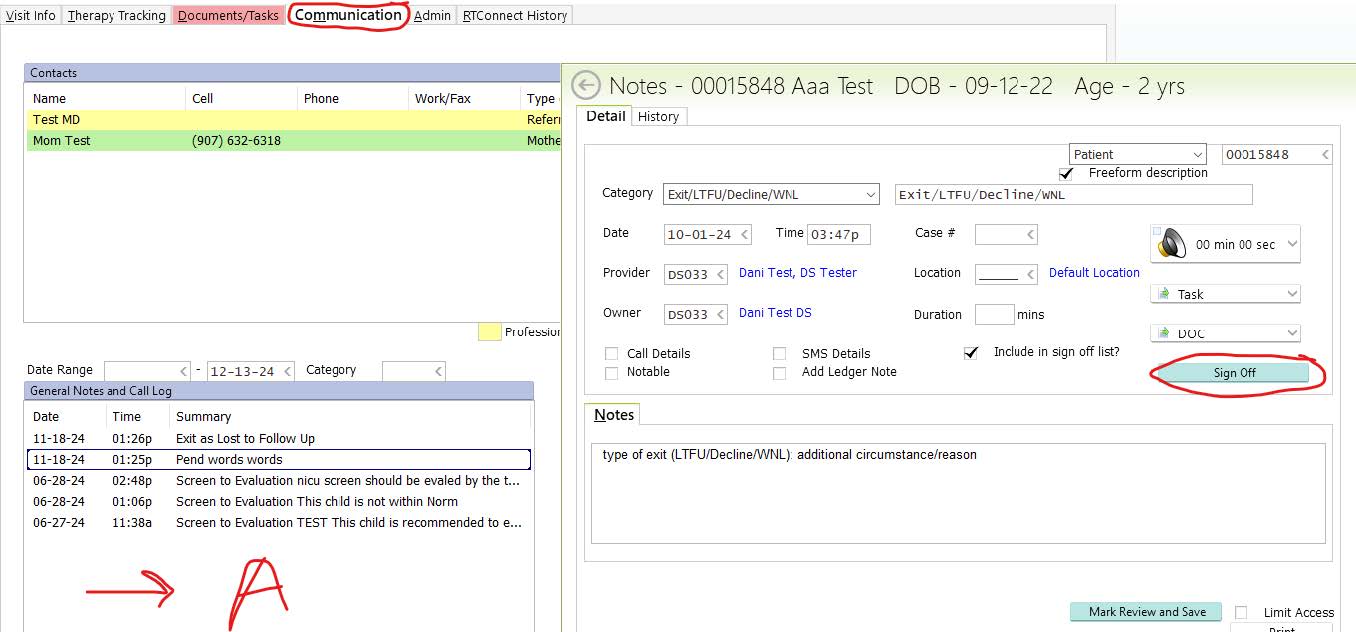
Task: Open the Case # lookup arrow
Action: 1030,235
